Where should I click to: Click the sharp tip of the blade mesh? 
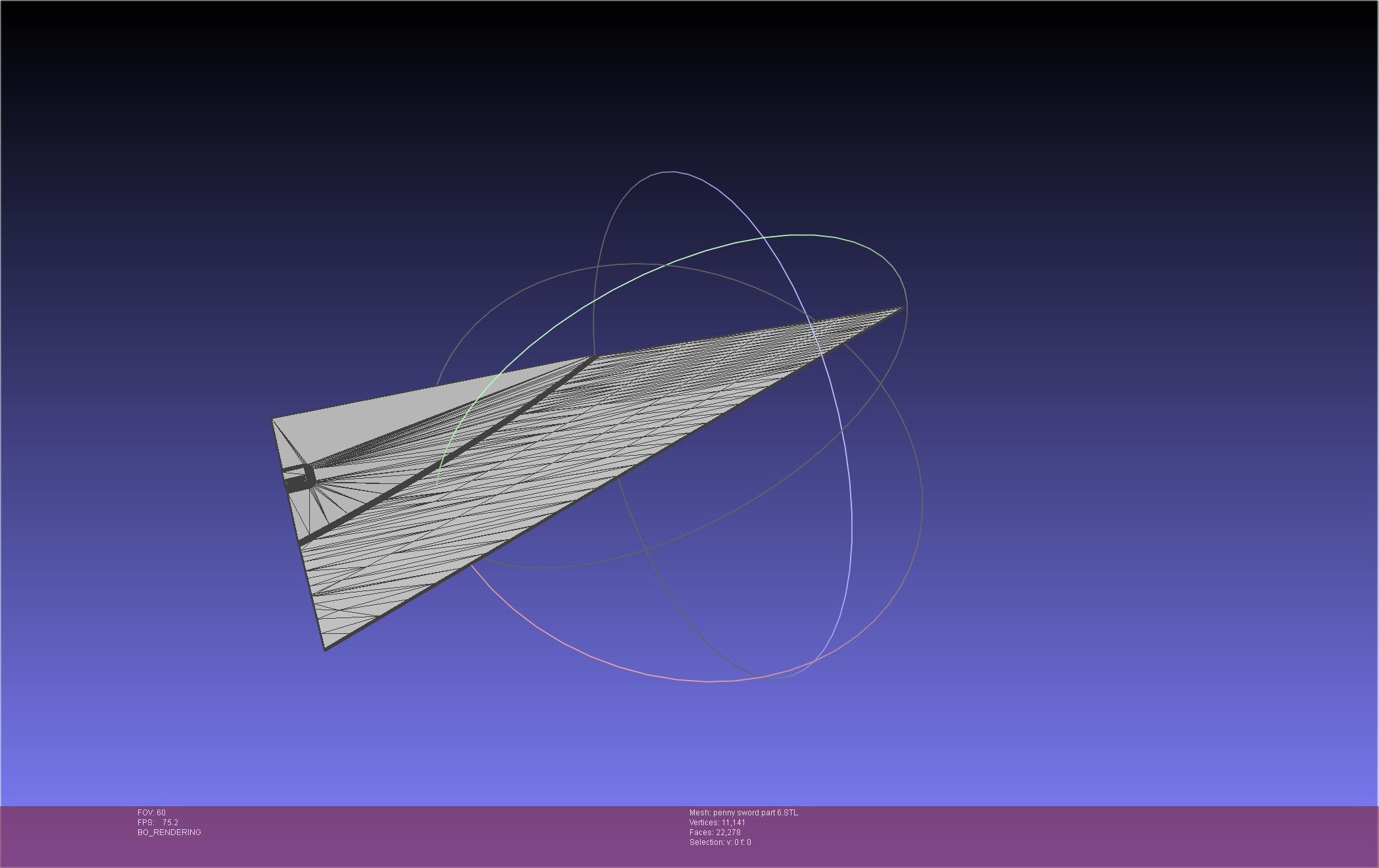pyautogui.click(x=901, y=308)
